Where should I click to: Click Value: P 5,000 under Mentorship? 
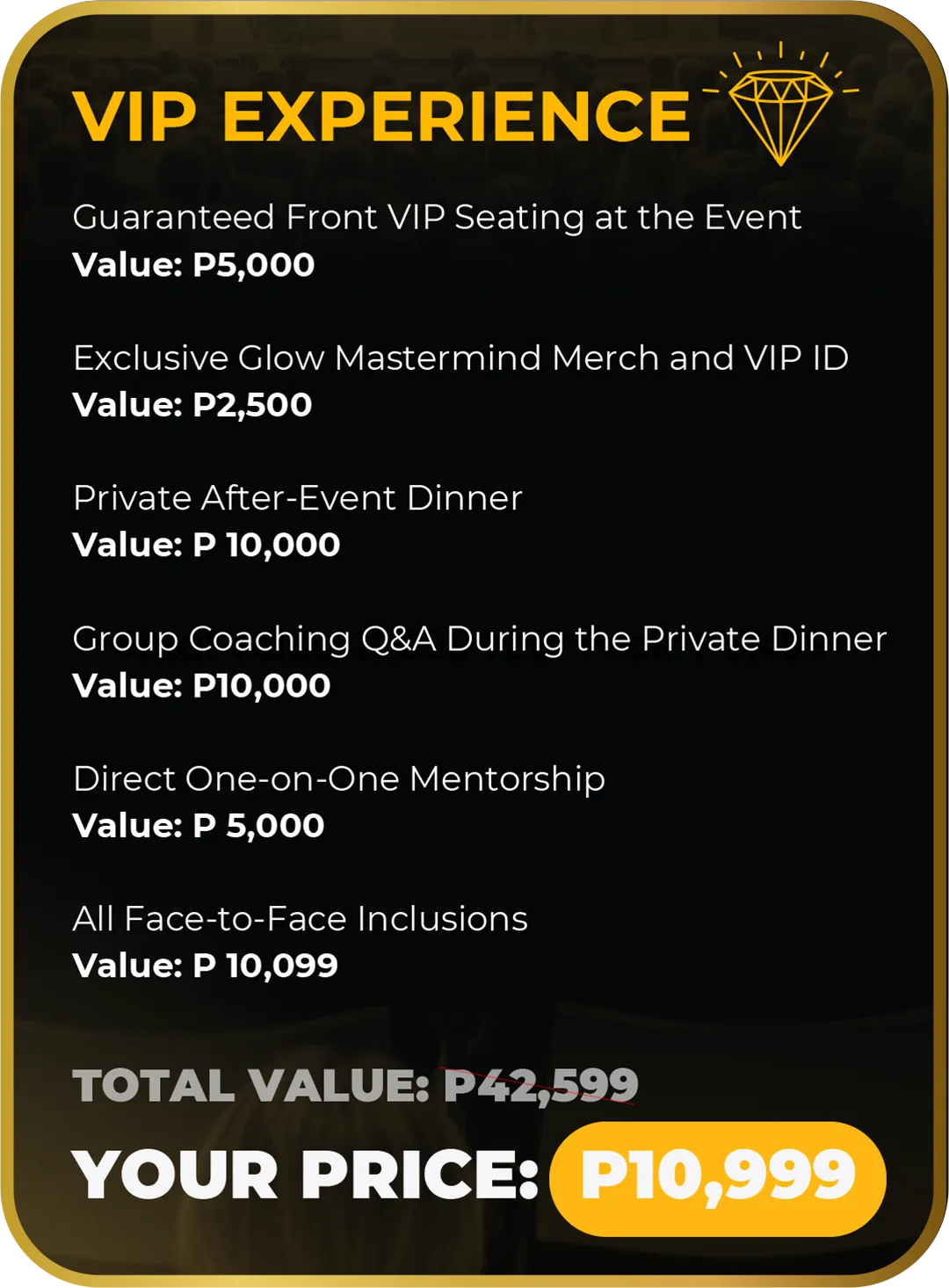pyautogui.click(x=199, y=825)
